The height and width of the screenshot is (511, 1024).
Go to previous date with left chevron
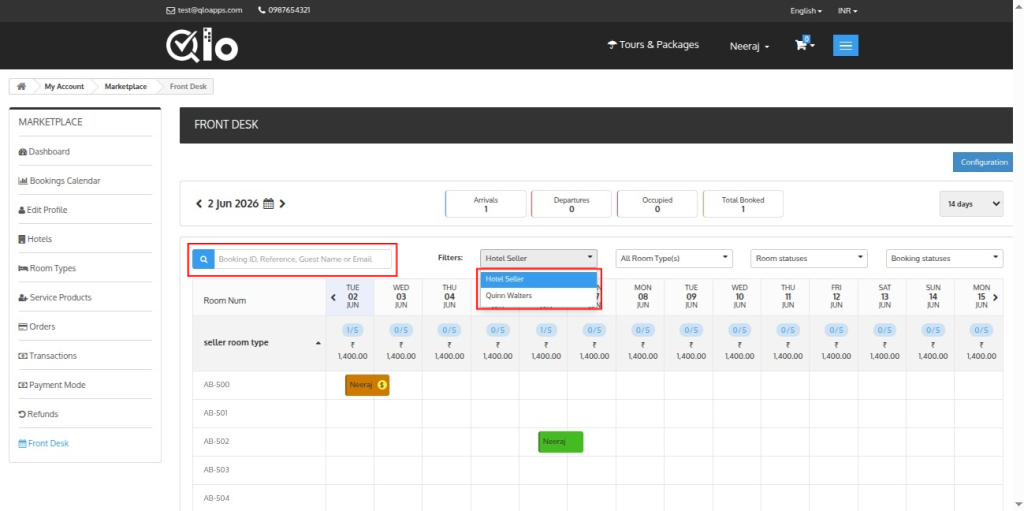click(199, 204)
